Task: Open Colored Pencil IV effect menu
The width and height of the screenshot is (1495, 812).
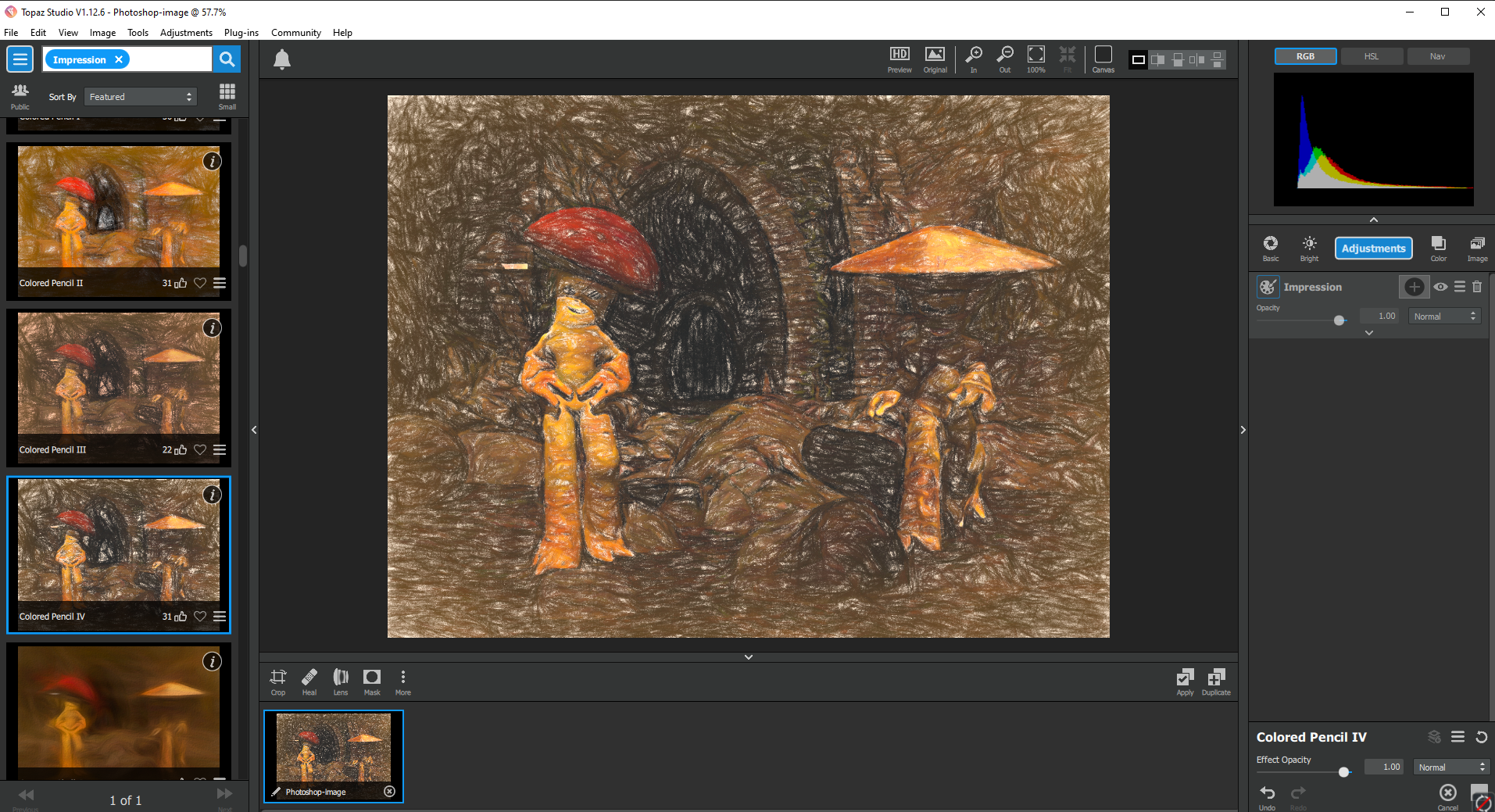Action: [1457, 737]
